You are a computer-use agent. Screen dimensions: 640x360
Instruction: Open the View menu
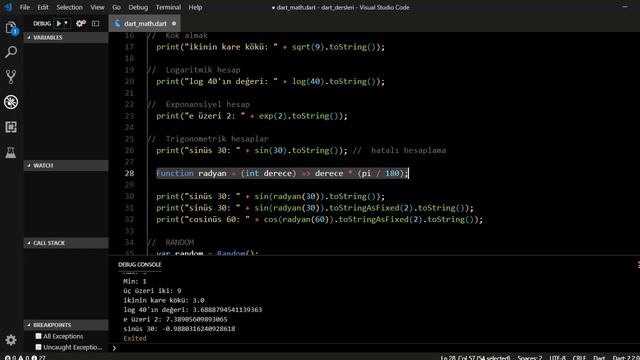pyautogui.click(x=97, y=7)
